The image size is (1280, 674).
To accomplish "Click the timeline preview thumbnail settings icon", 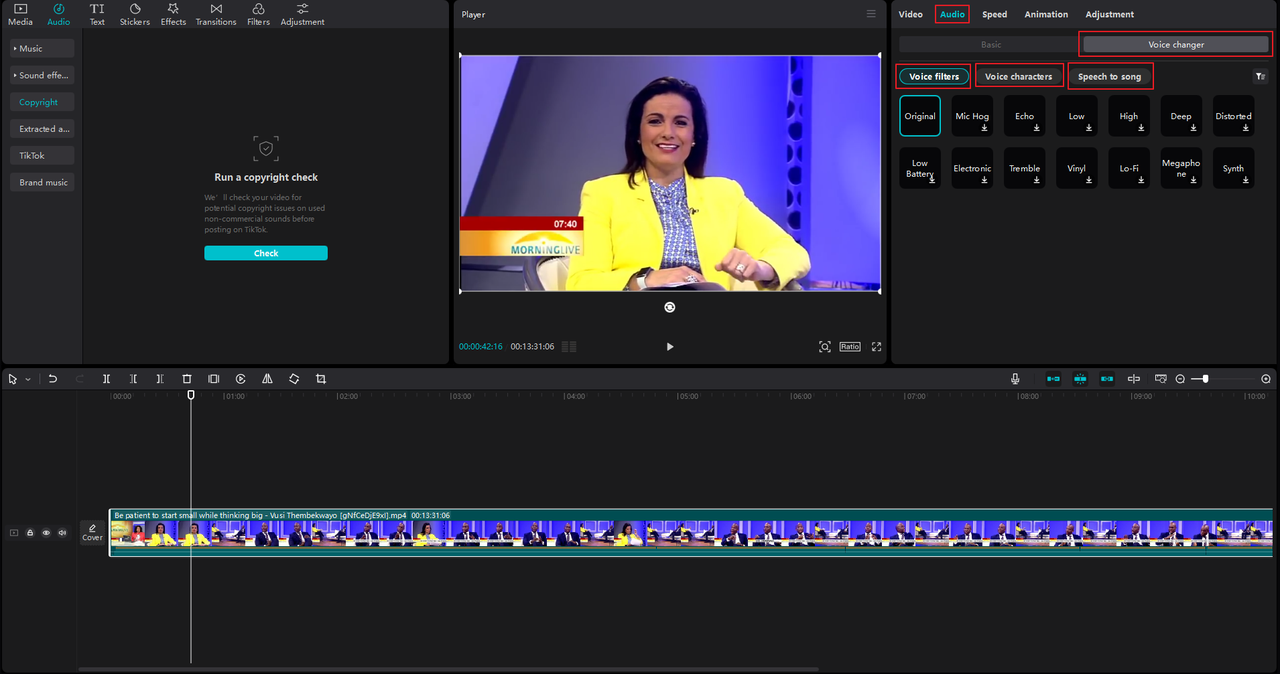I will pyautogui.click(x=1161, y=379).
